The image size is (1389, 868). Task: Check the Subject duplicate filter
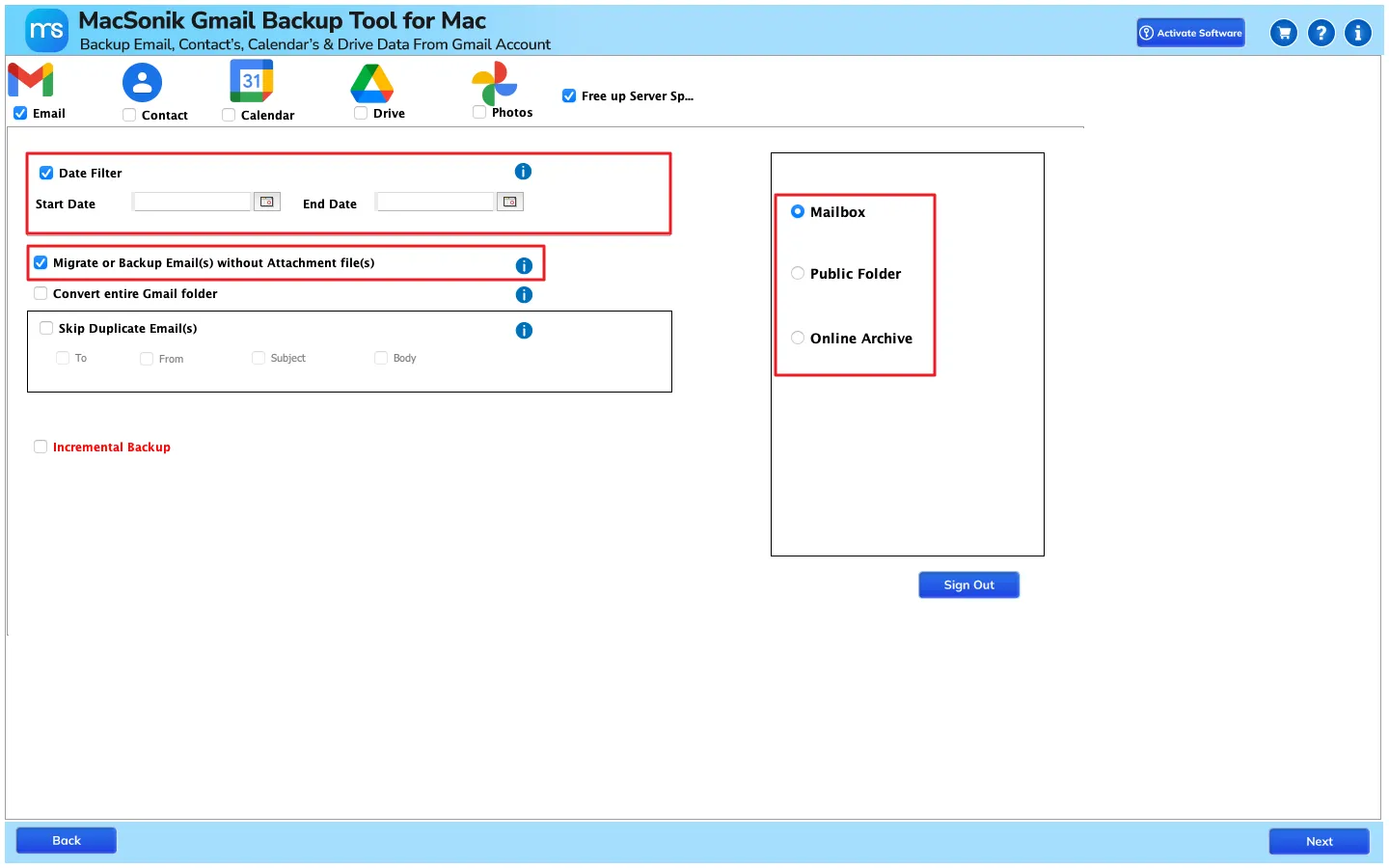tap(259, 358)
